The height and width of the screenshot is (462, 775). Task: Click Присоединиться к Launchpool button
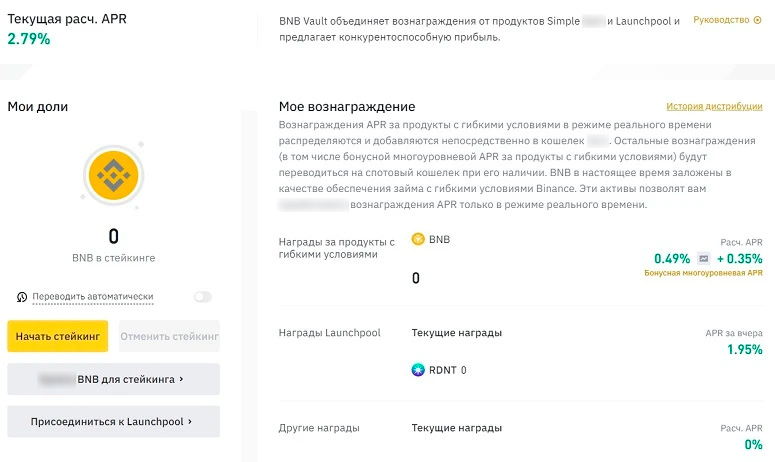pyautogui.click(x=114, y=421)
